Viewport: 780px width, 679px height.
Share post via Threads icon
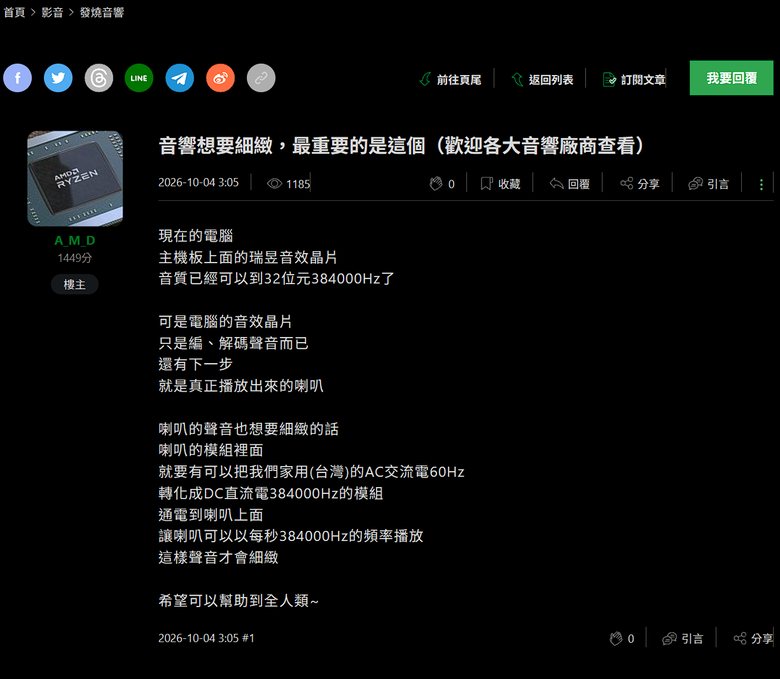click(98, 78)
